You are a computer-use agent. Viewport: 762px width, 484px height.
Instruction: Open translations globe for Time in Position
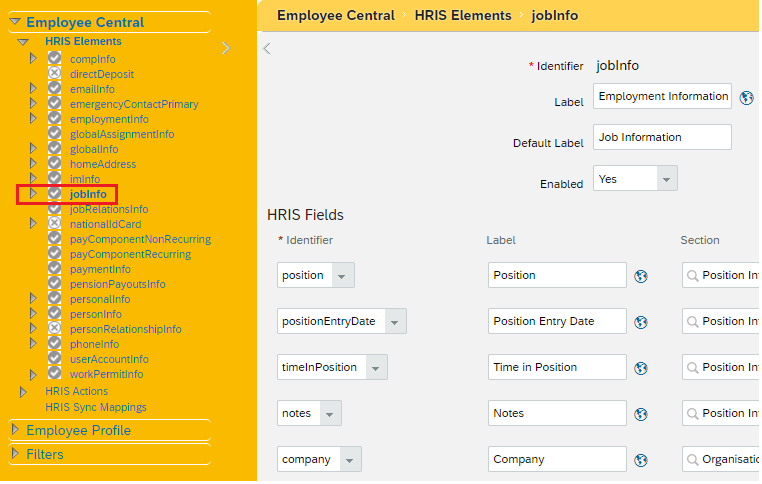click(641, 368)
